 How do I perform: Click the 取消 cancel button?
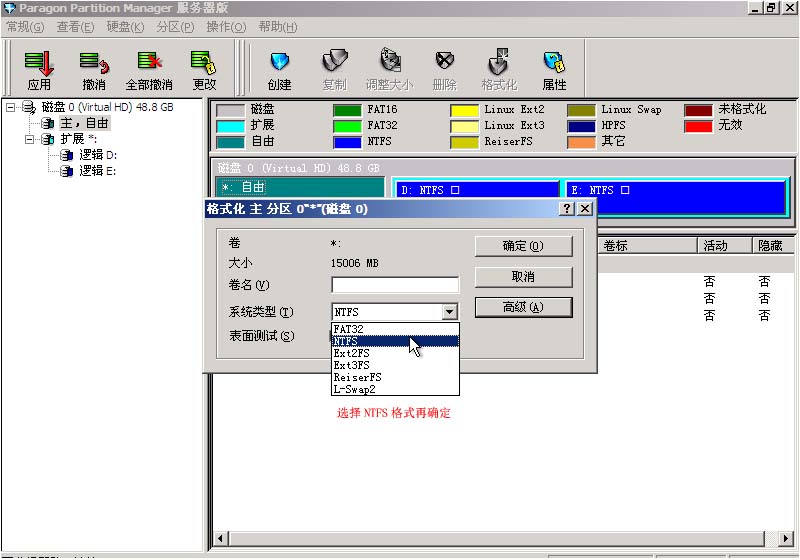tap(523, 277)
